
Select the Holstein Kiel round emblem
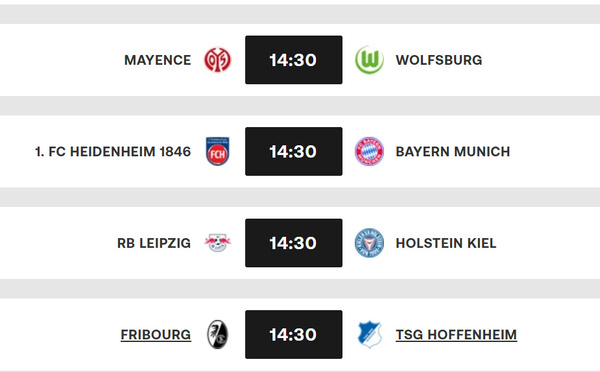(x=369, y=243)
